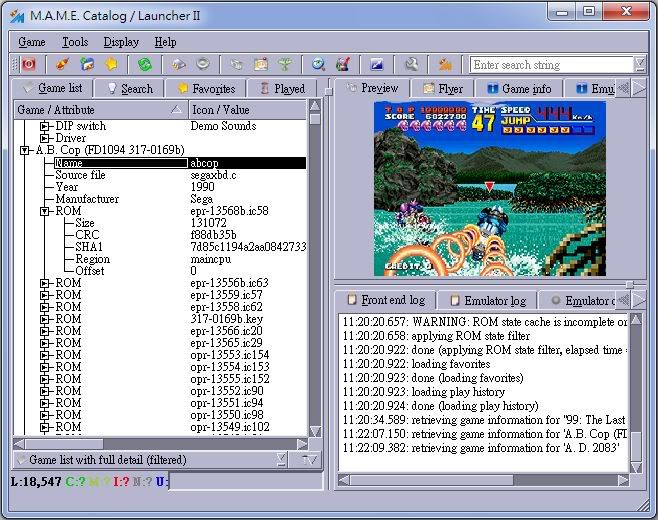Open the Game menu
The image size is (658, 520).
32,42
